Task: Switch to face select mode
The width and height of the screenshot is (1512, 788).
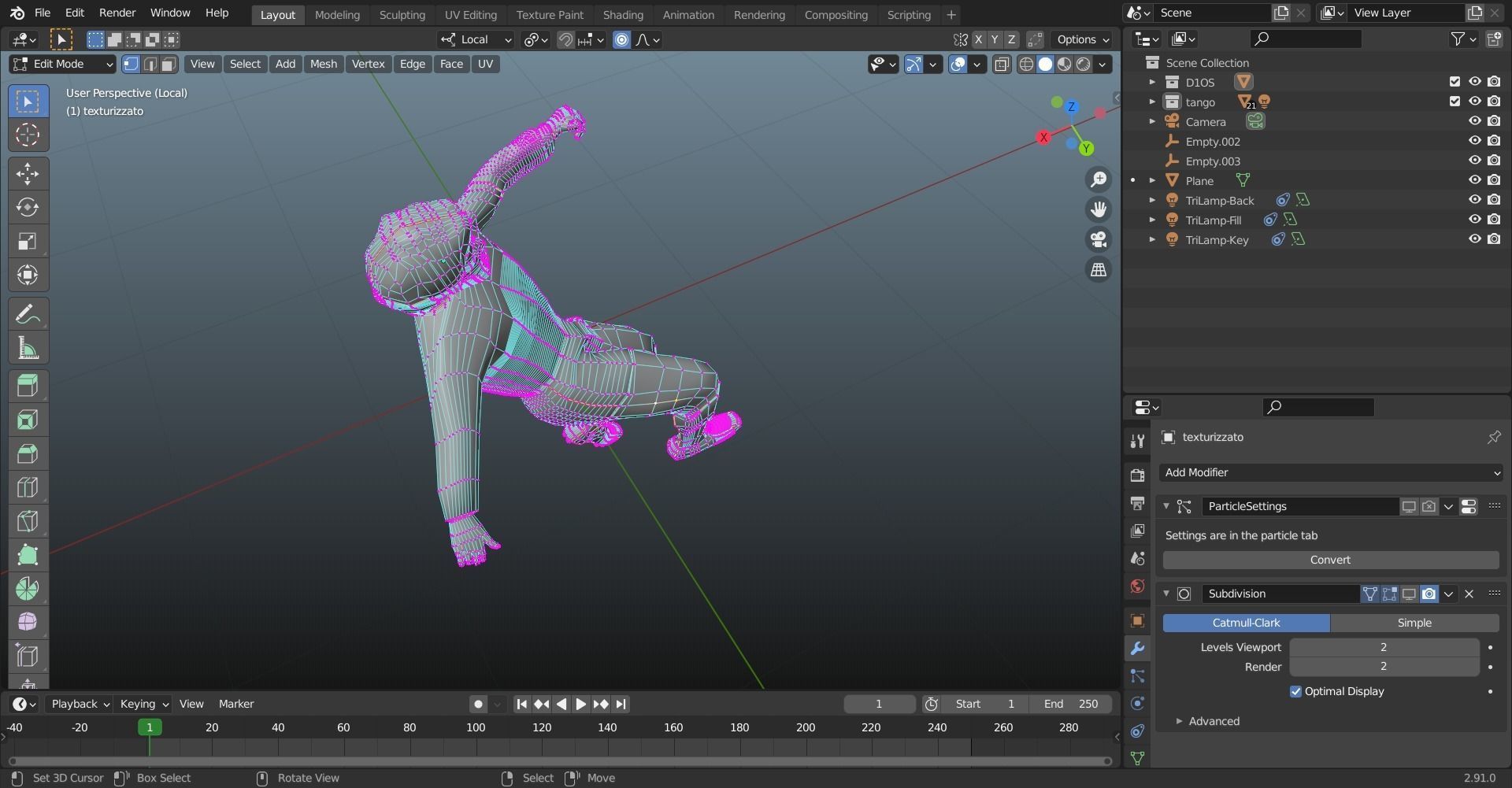Action: point(169,65)
